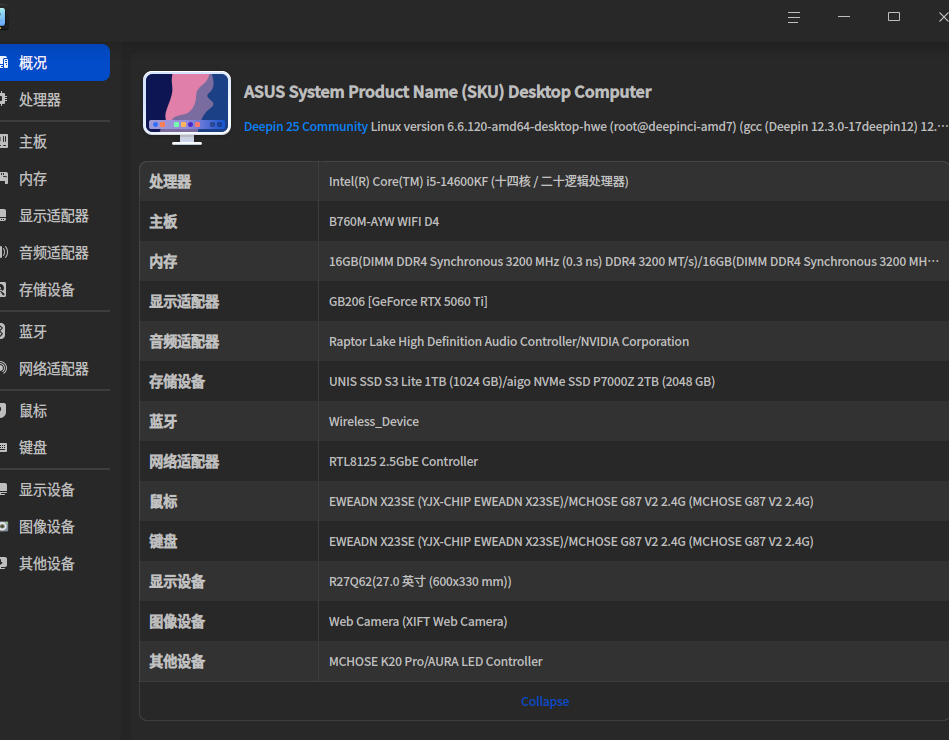Open the hamburger main menu

pos(794,17)
